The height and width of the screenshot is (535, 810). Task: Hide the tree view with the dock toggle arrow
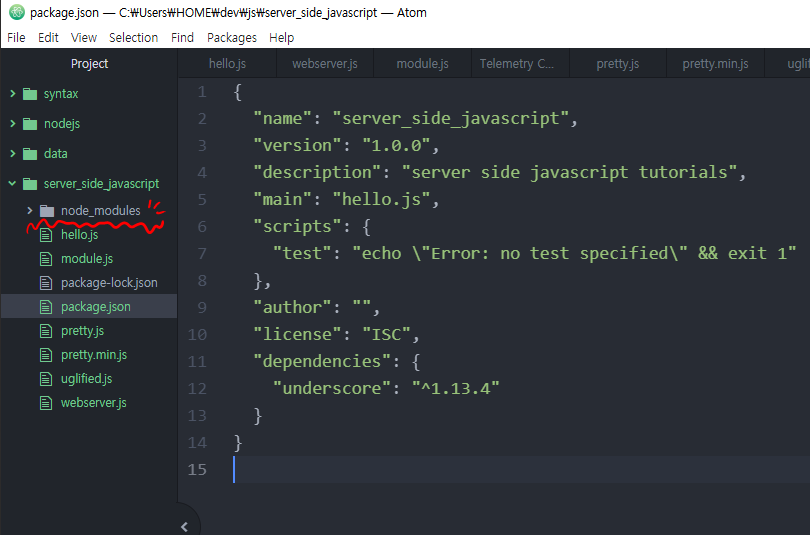point(184,527)
